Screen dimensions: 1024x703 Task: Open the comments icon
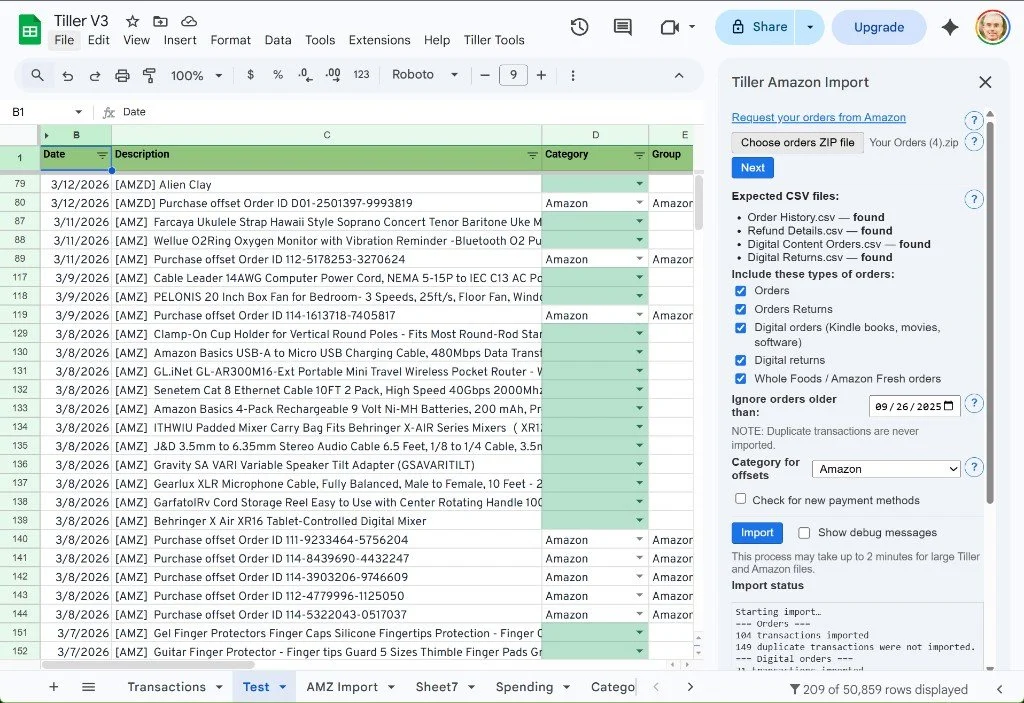(x=622, y=27)
